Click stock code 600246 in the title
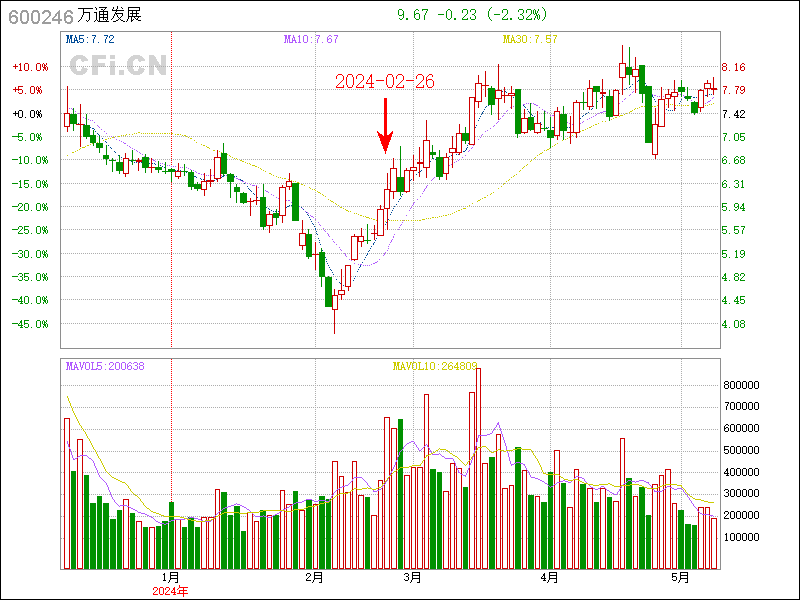Screen dimensions: 800x600 coord(39,15)
